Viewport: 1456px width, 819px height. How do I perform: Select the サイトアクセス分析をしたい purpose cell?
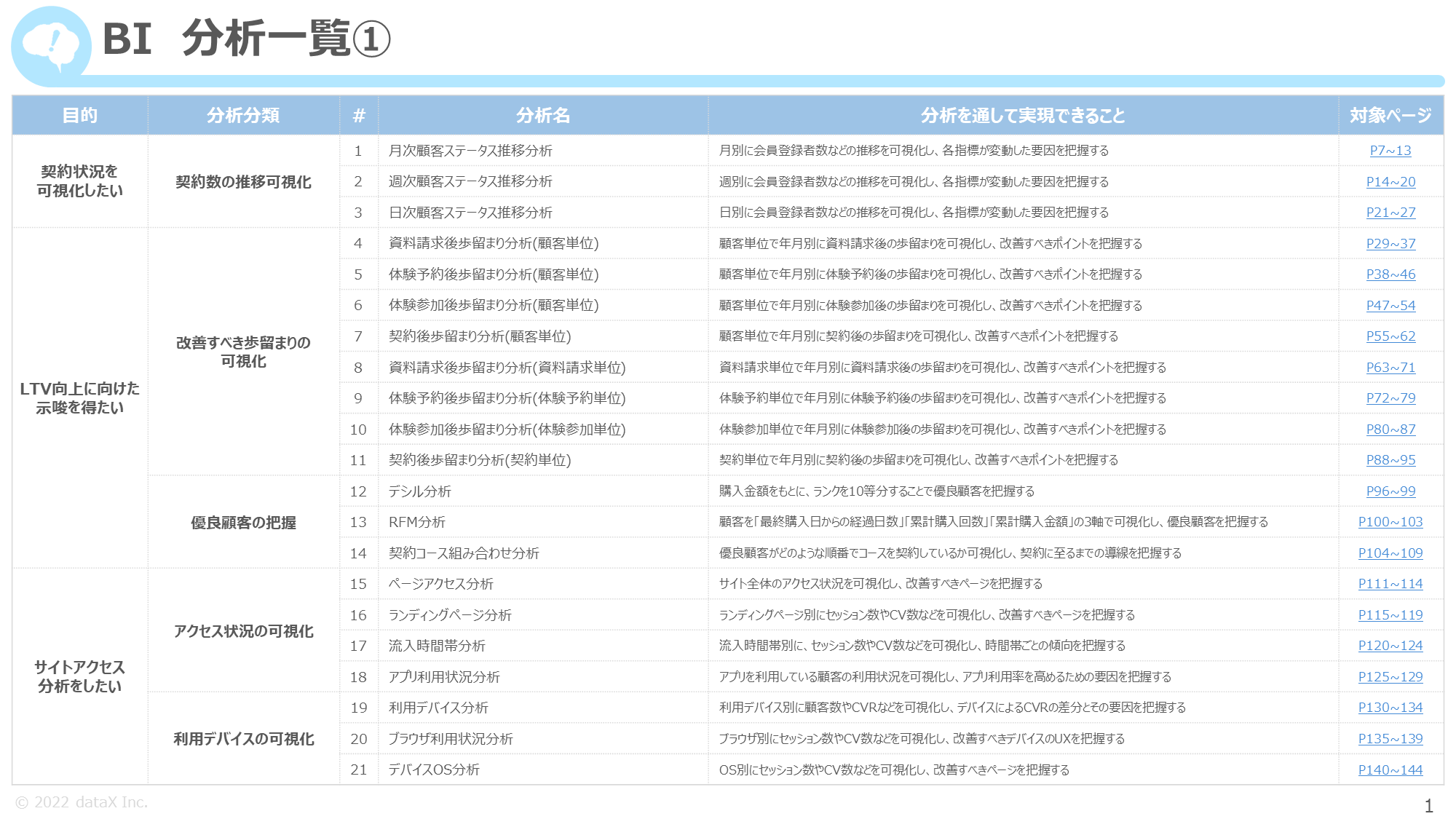80,676
